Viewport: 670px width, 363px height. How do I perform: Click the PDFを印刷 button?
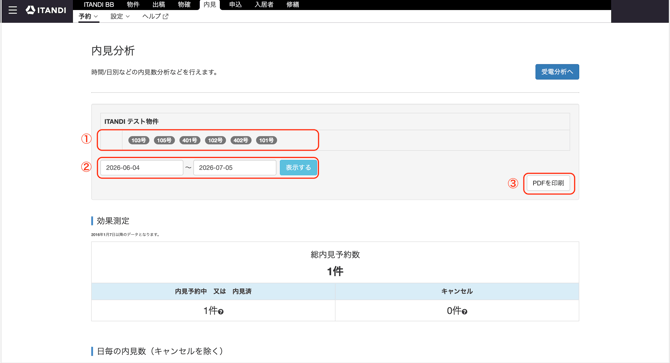click(548, 183)
